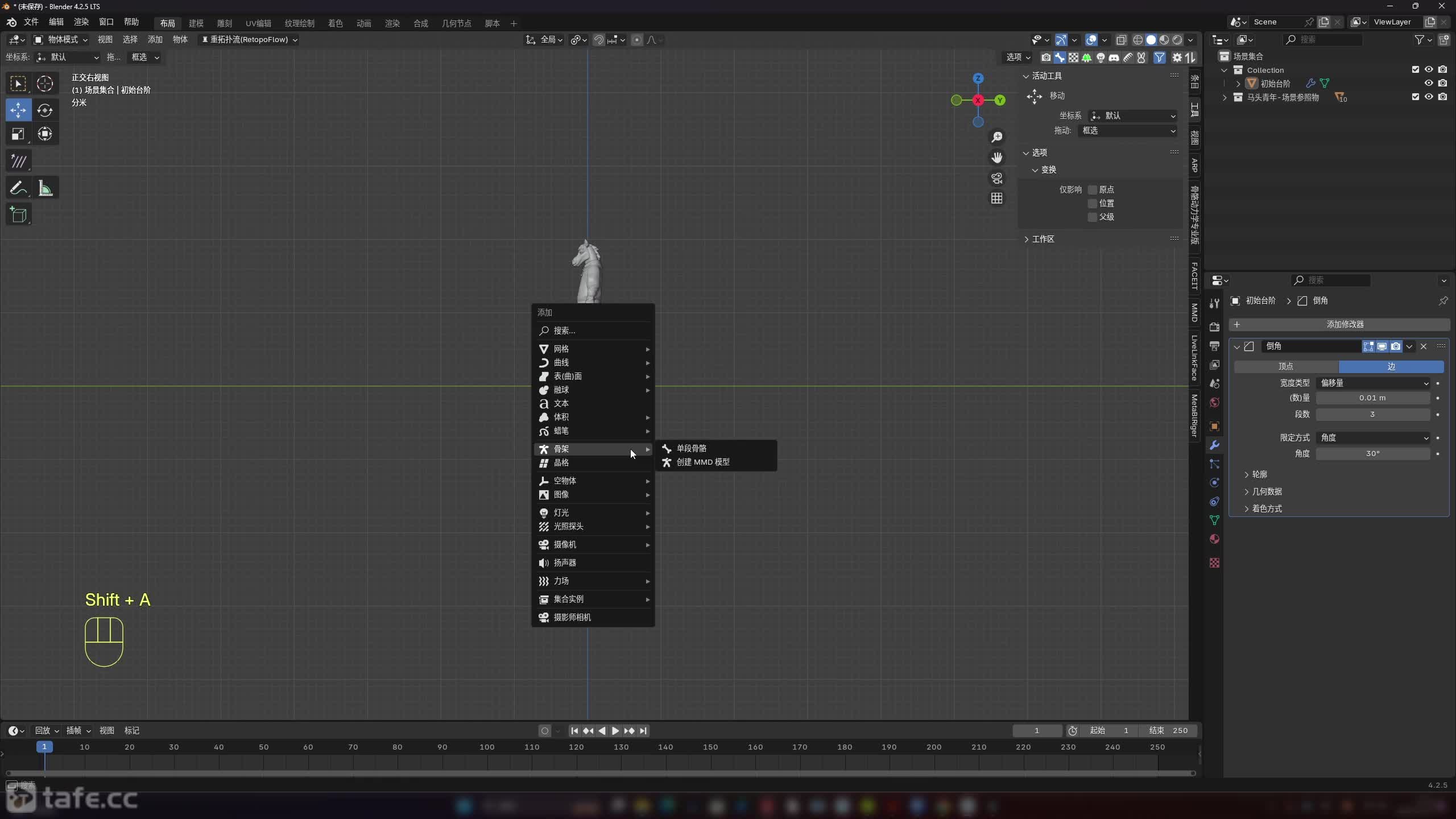Click the Add Cube tool
The height and width of the screenshot is (819, 1456).
tap(18, 215)
